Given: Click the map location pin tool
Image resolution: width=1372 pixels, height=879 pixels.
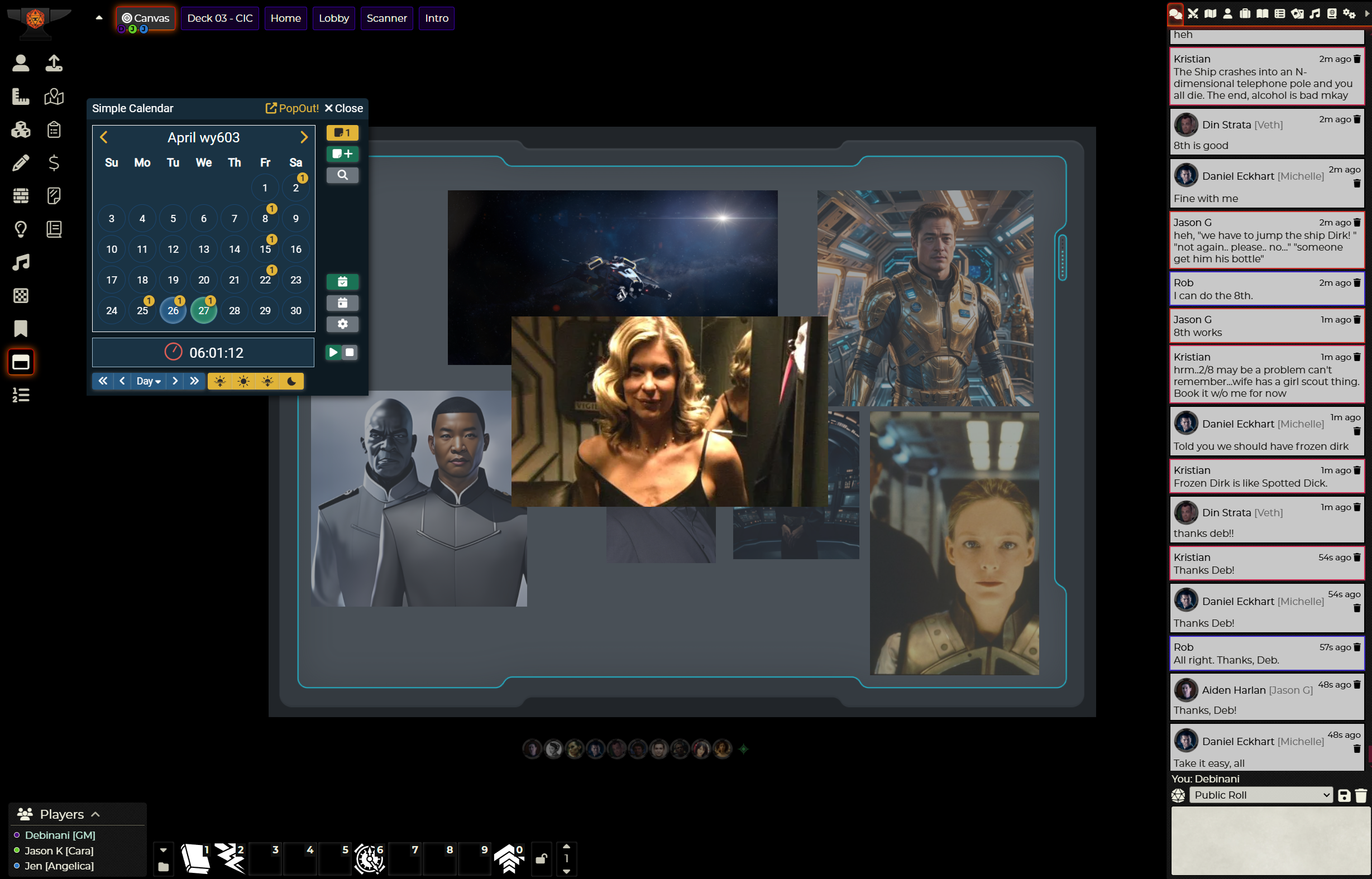Looking at the screenshot, I should click(x=54, y=97).
